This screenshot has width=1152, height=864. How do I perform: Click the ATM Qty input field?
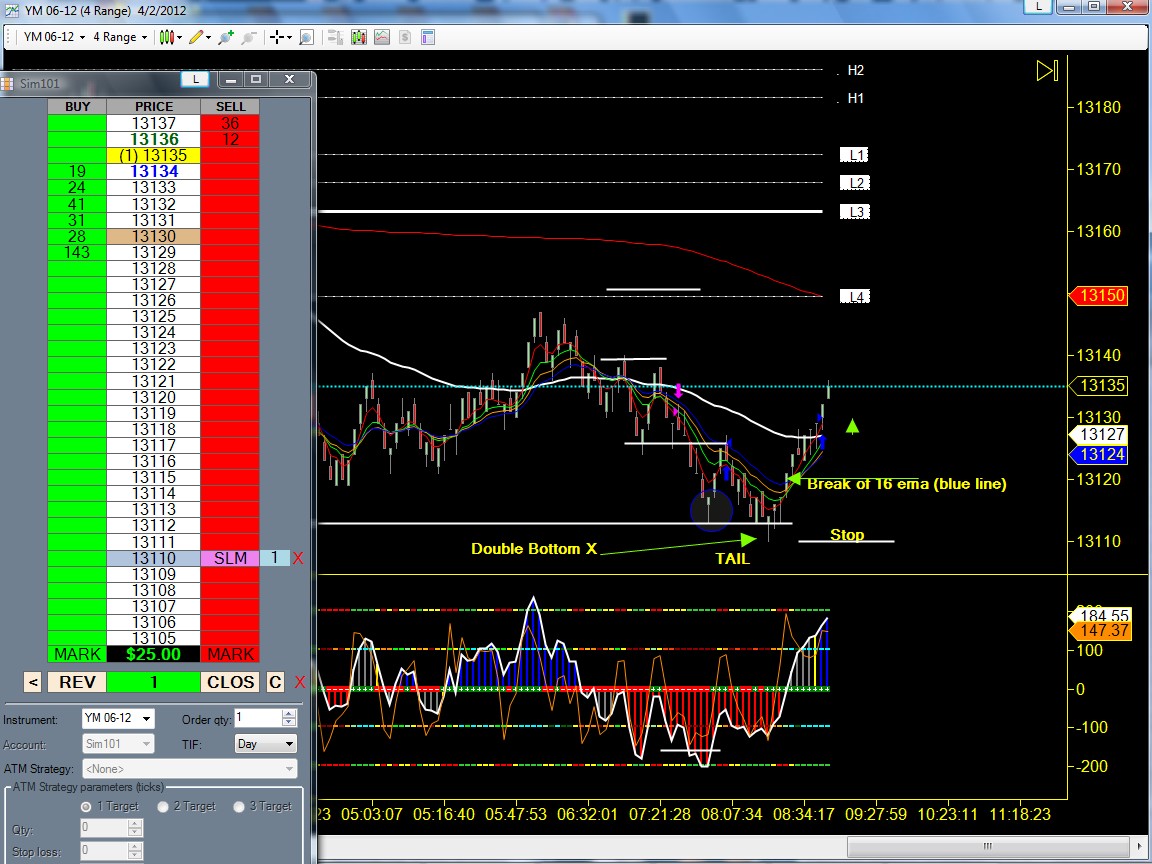click(104, 828)
